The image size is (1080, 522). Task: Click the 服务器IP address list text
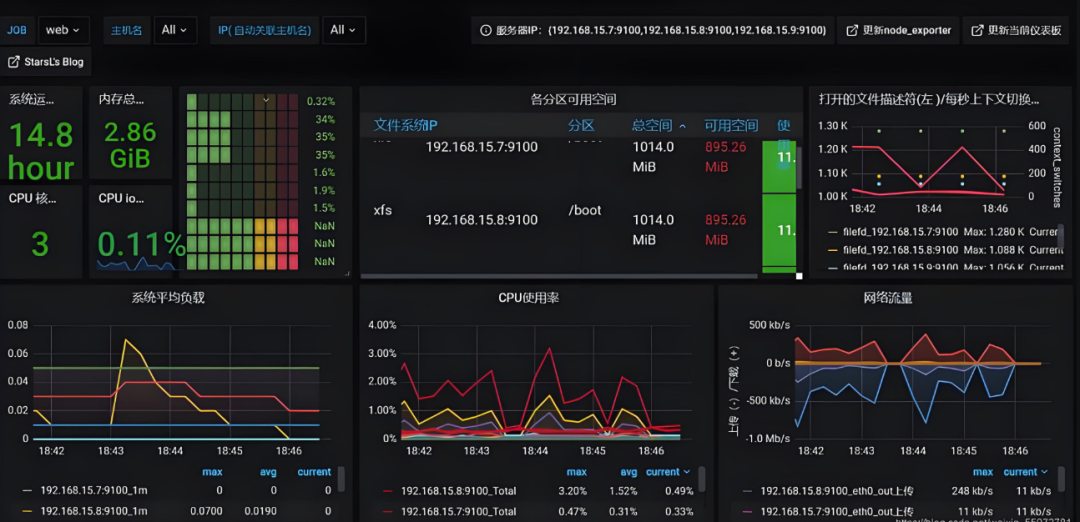pyautogui.click(x=687, y=30)
